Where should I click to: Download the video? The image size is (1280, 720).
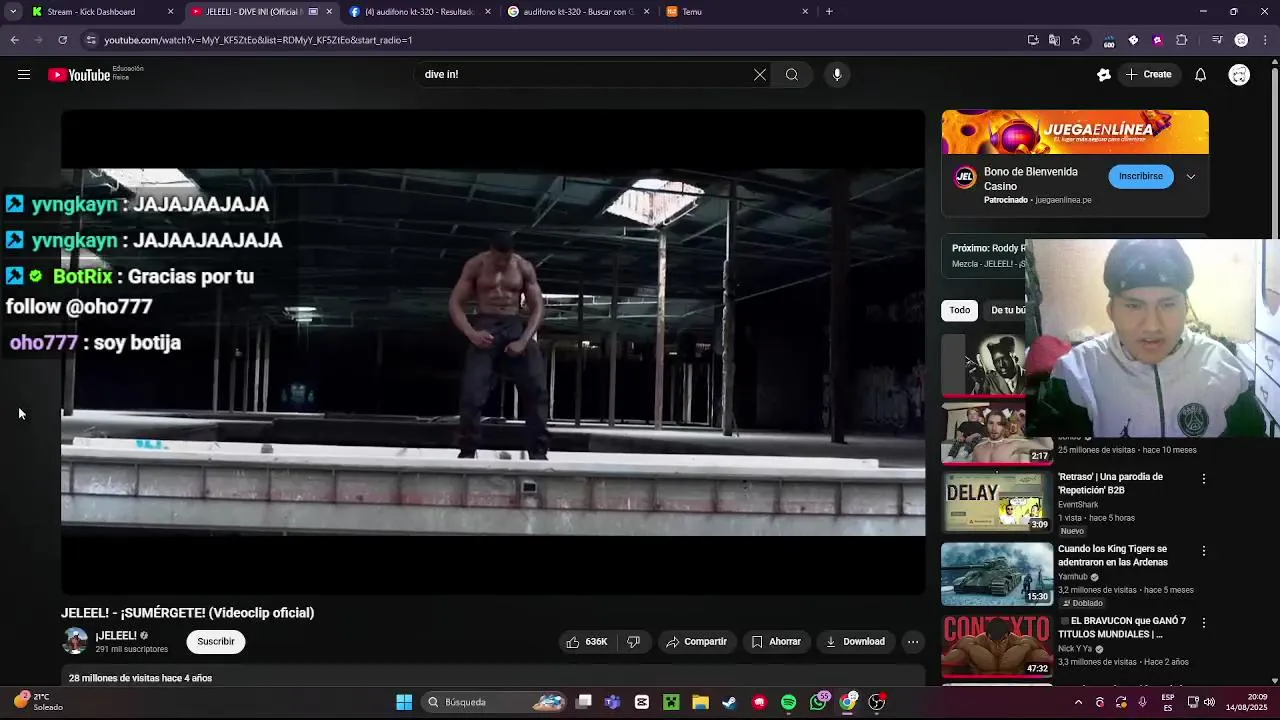tap(855, 642)
